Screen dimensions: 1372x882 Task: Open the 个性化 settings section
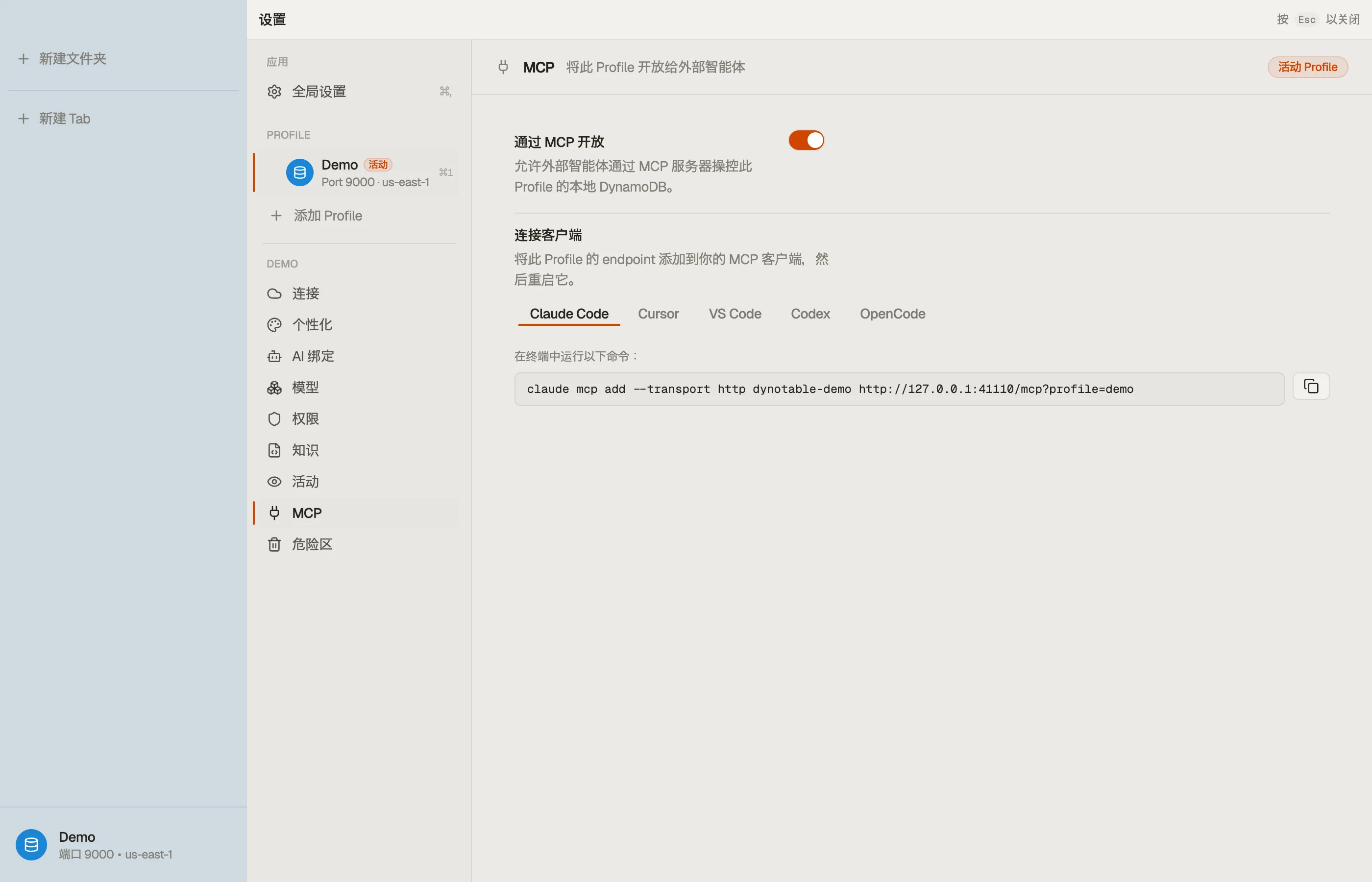(x=359, y=325)
